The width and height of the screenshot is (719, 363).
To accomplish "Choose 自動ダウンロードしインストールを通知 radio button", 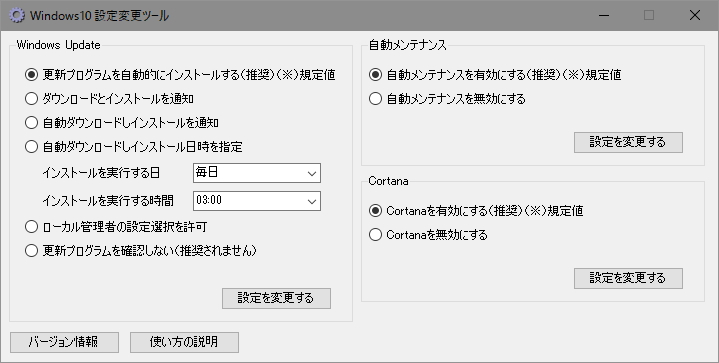I will tap(31, 123).
